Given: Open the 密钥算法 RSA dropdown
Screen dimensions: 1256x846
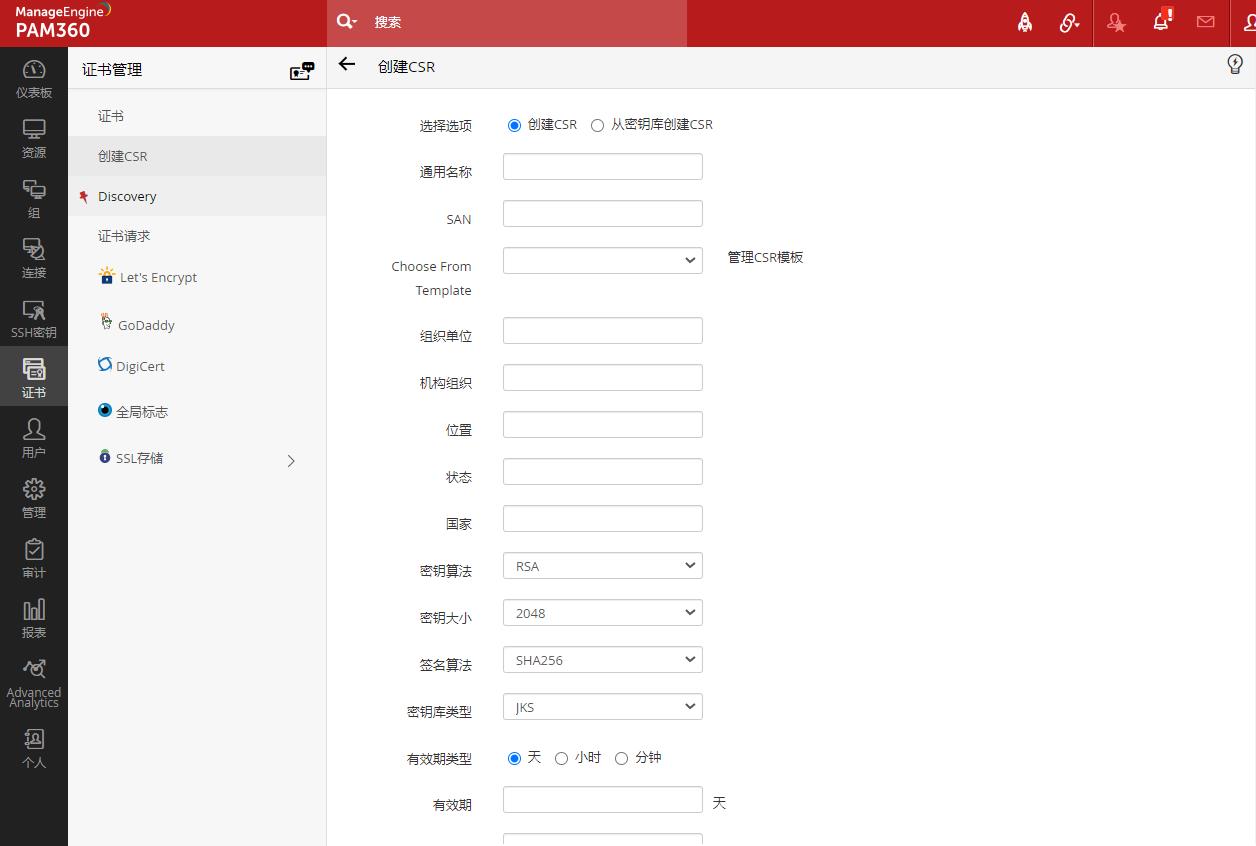Looking at the screenshot, I should click(602, 566).
